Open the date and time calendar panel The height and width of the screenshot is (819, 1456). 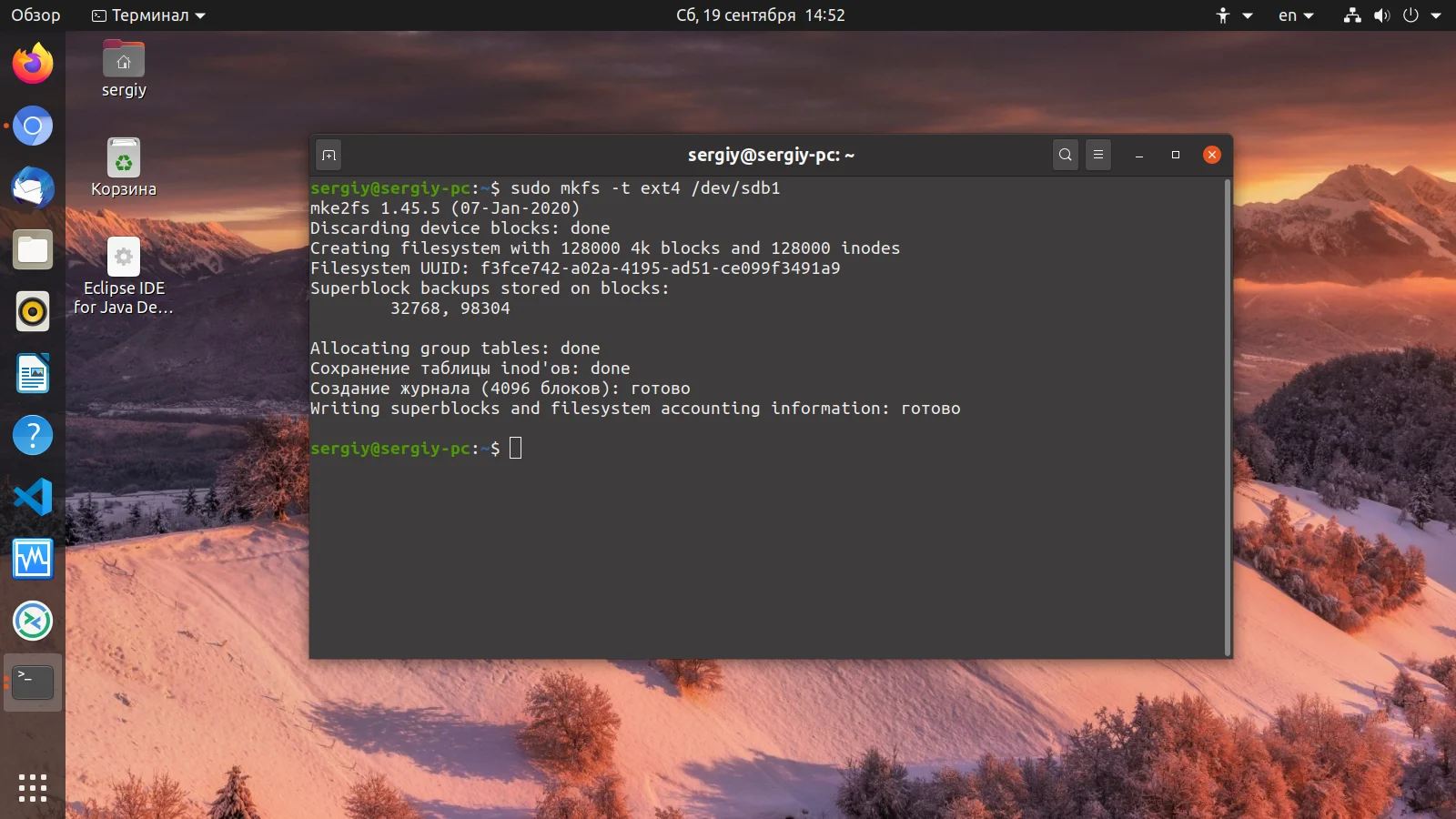pyautogui.click(x=761, y=15)
